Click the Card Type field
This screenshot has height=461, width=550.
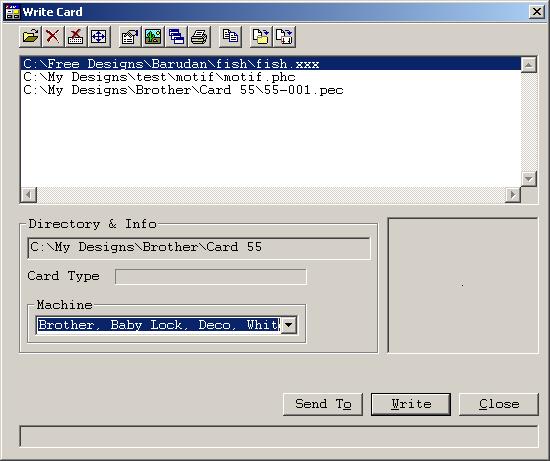(x=211, y=276)
